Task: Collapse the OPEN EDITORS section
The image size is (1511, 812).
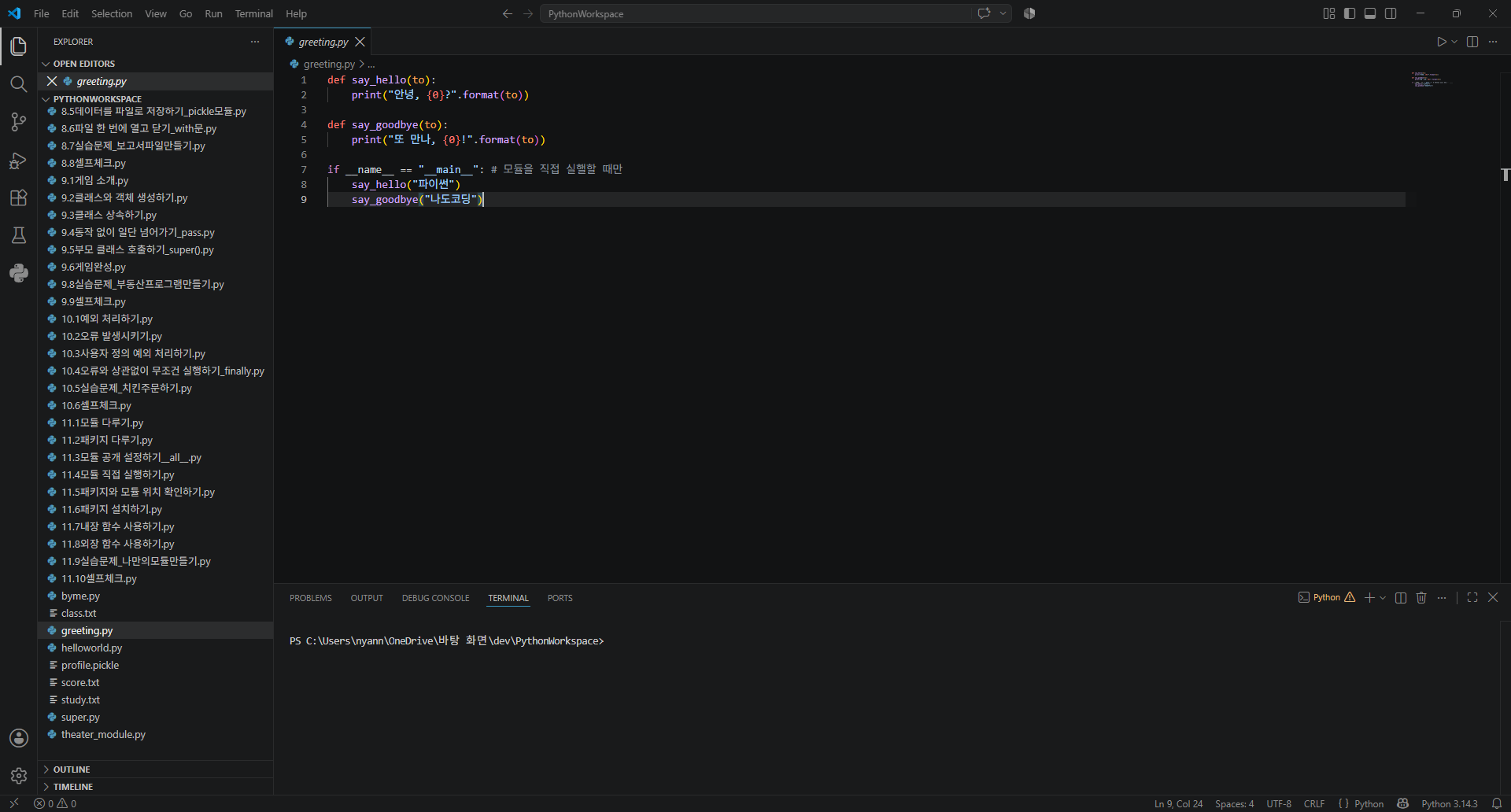Action: click(x=84, y=64)
